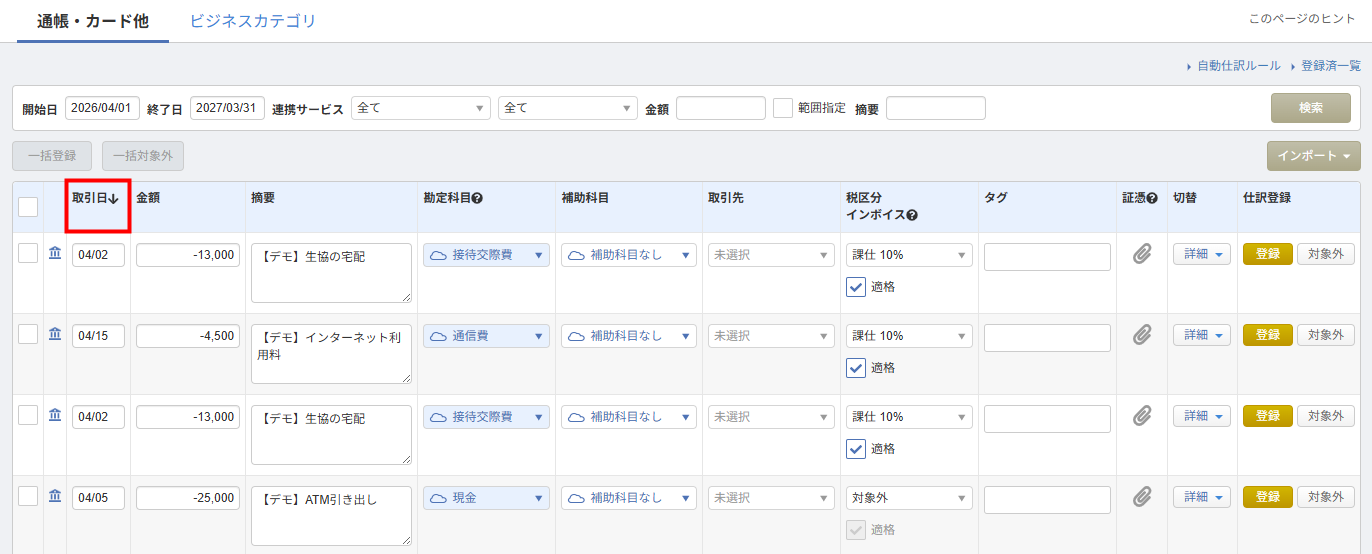Expand the インポート dropdown button

click(1313, 156)
